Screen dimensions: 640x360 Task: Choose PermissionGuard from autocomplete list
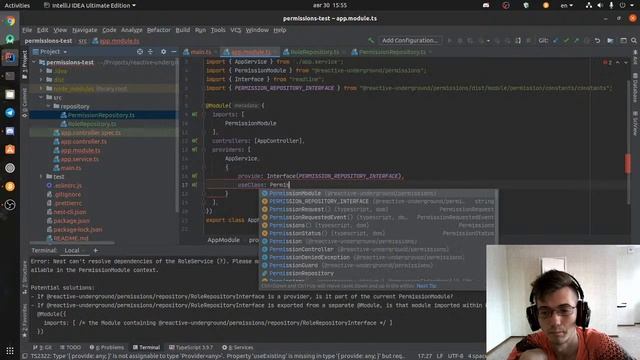pyautogui.click(x=379, y=265)
